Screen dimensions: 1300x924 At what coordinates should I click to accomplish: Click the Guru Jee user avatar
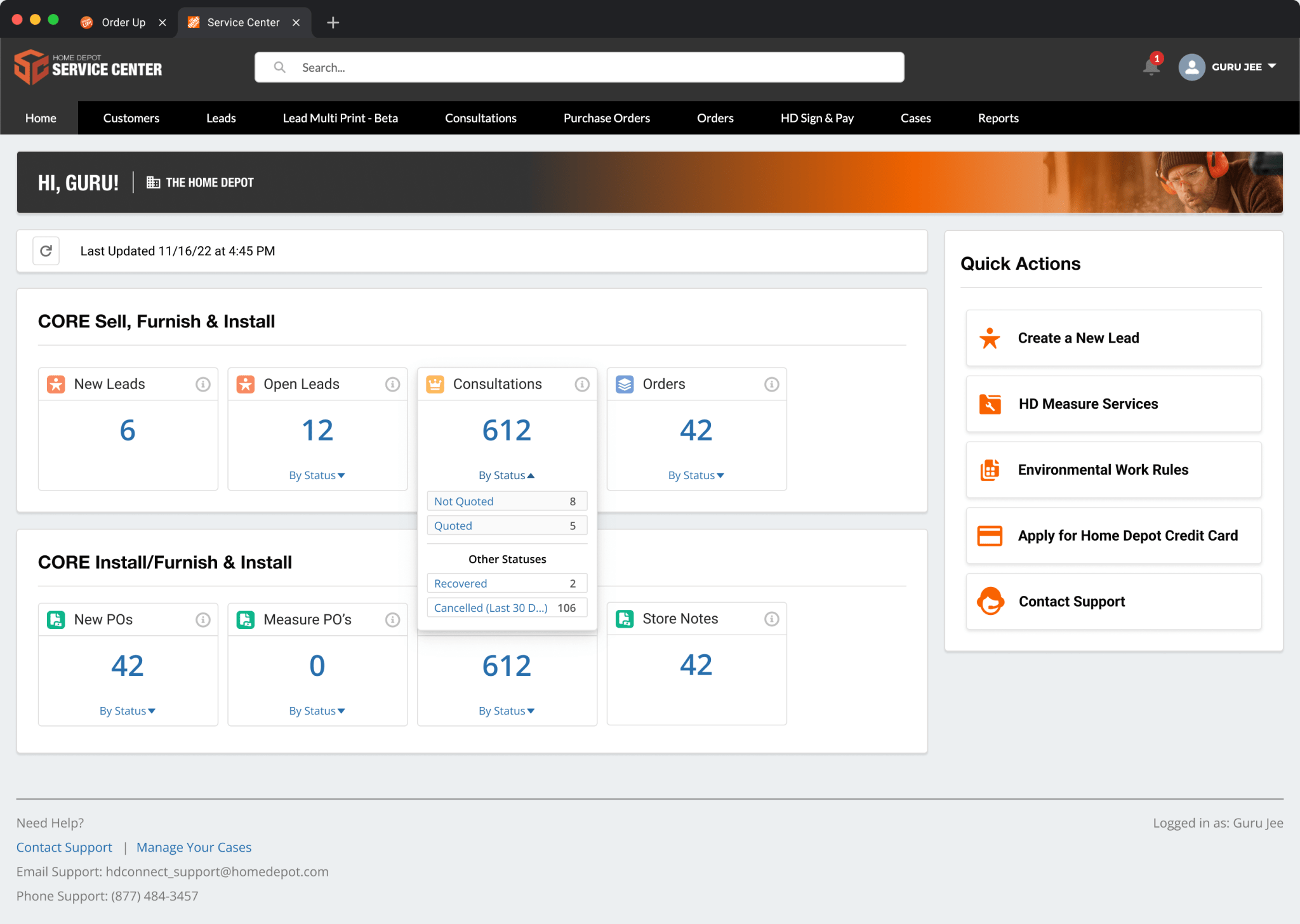[1191, 67]
